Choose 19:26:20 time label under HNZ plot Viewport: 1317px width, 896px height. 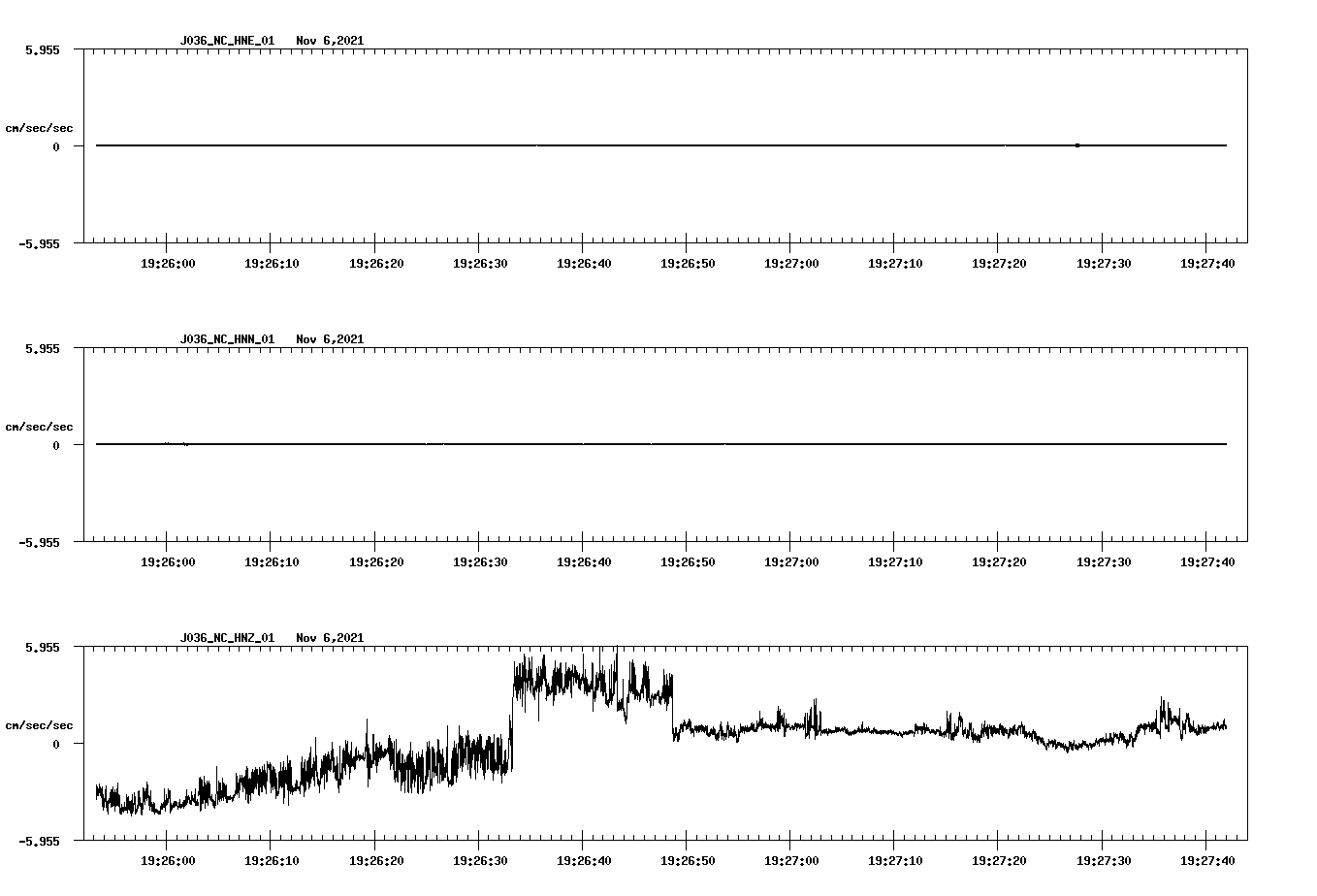(375, 860)
